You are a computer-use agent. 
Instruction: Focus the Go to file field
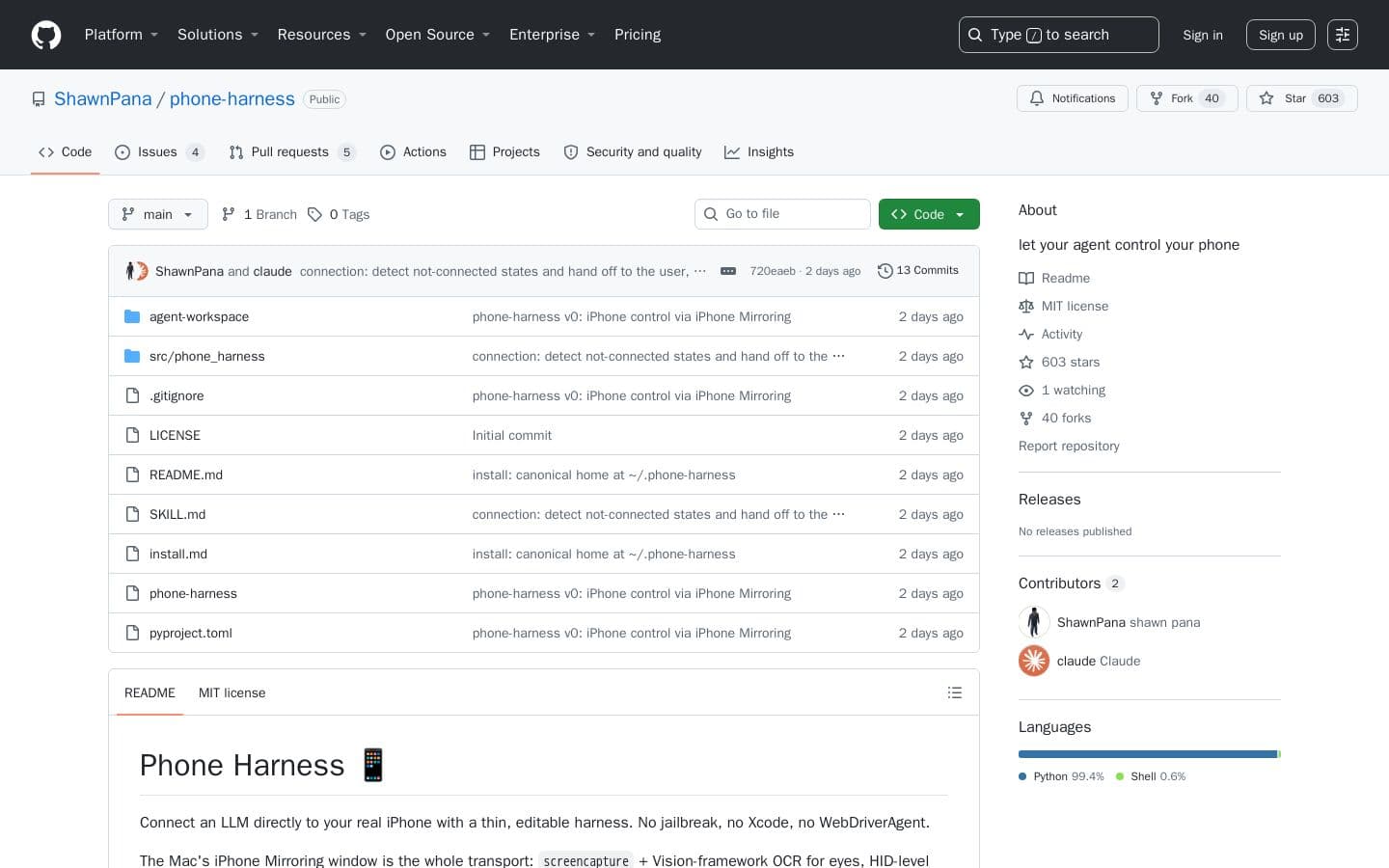coord(782,214)
